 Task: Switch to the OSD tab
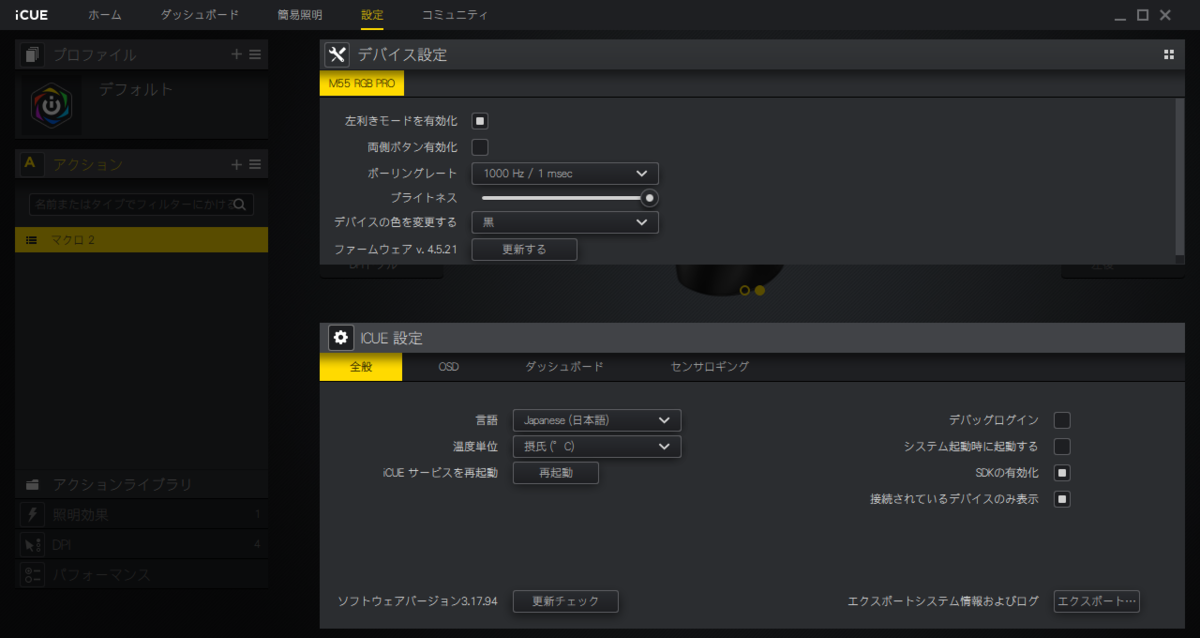click(x=449, y=367)
